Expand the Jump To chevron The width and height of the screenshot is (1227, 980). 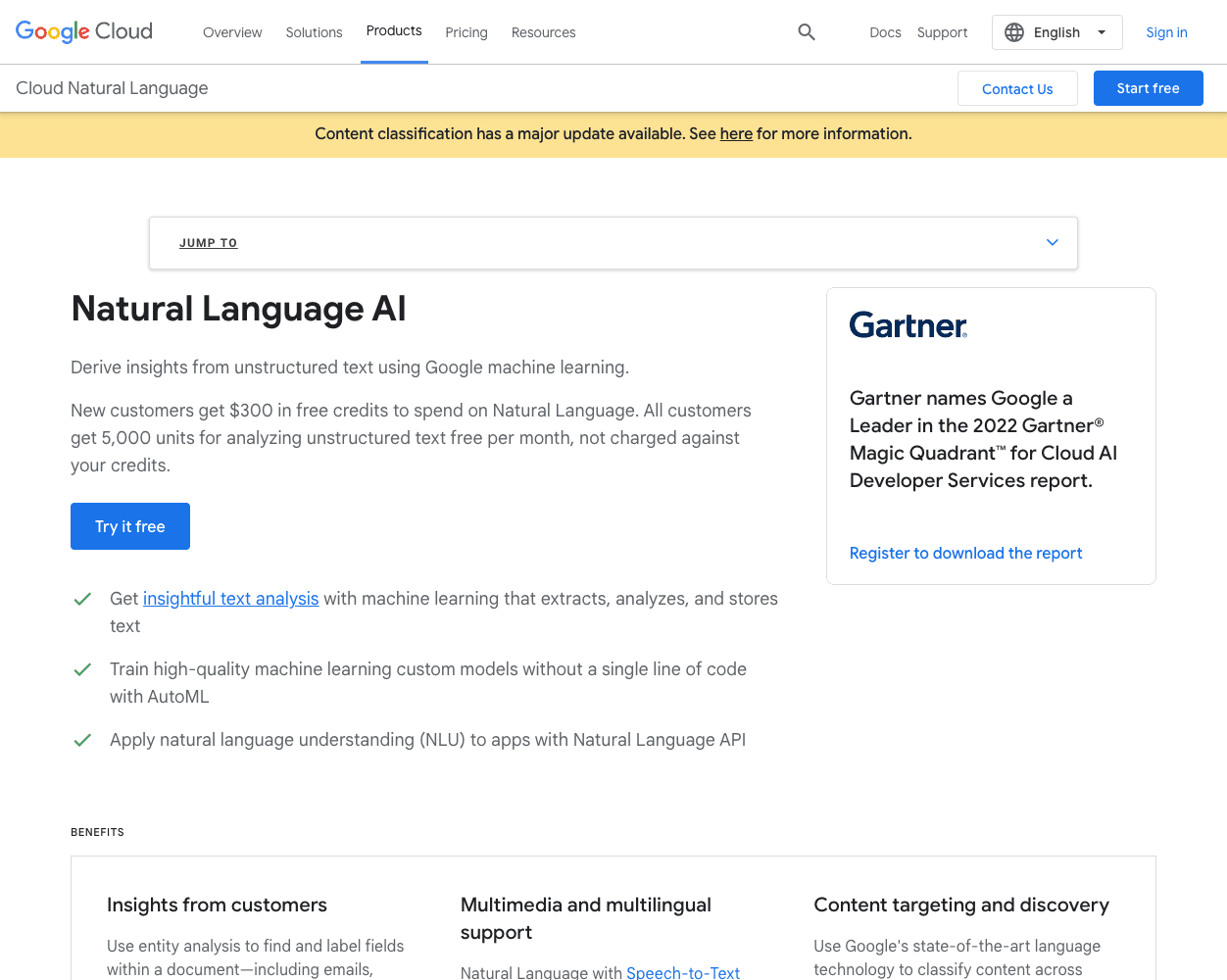[1053, 242]
